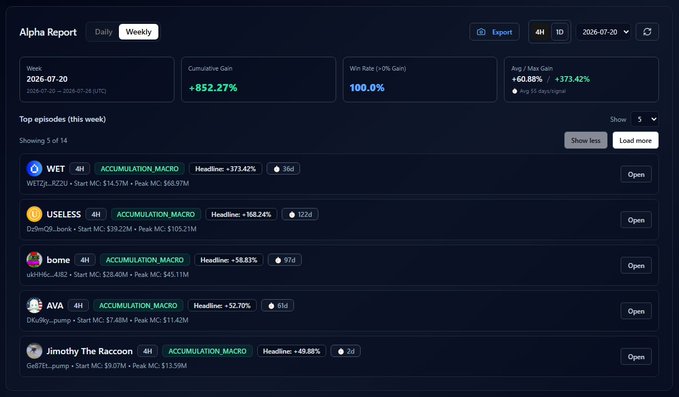Click the bome token avatar
Viewport: 679px width, 397px height.
tap(34, 260)
